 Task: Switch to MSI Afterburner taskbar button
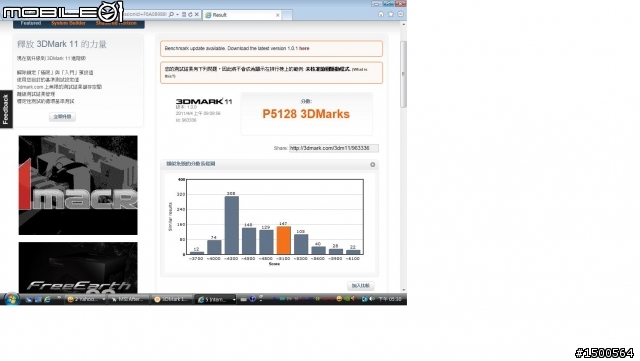(129, 299)
